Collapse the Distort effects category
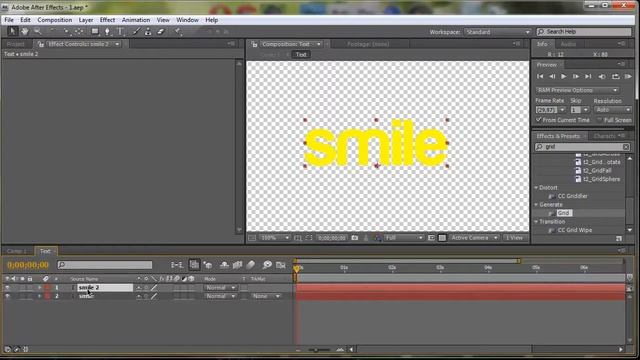Screen dimensions: 640x360 click(x=536, y=188)
